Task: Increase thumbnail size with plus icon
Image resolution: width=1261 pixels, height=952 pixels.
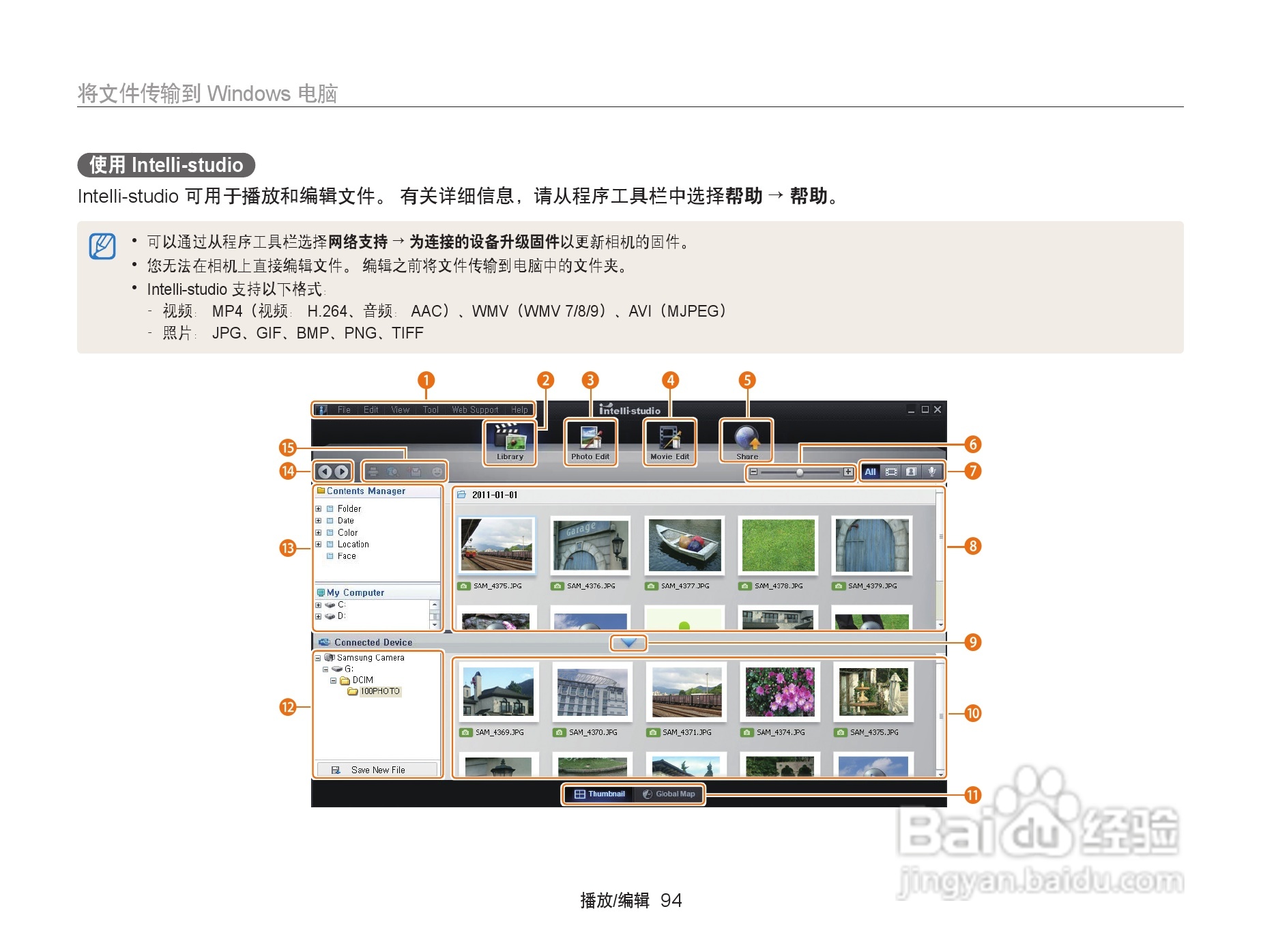Action: tap(848, 472)
